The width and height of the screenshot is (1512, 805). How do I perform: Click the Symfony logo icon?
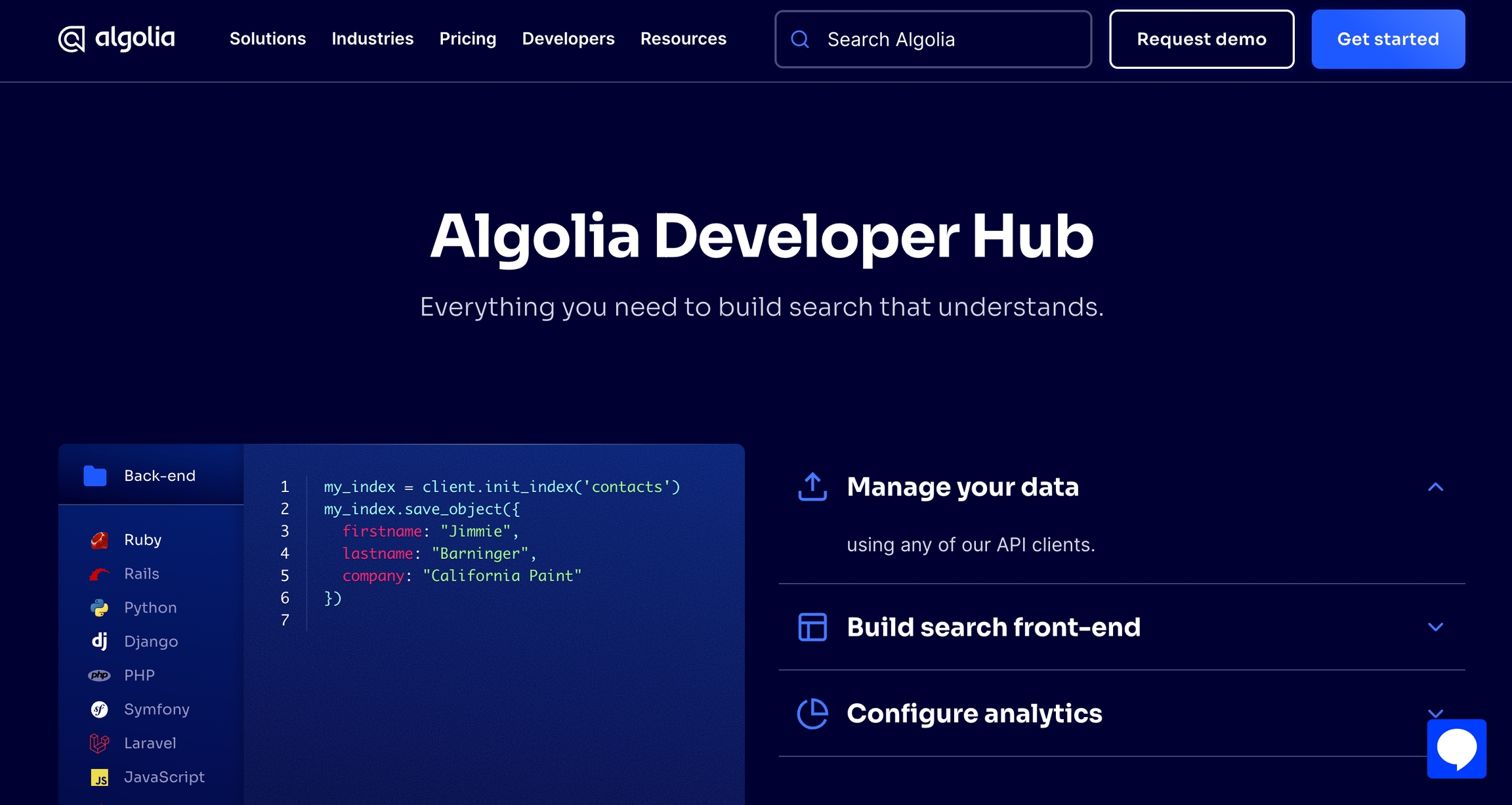[99, 709]
